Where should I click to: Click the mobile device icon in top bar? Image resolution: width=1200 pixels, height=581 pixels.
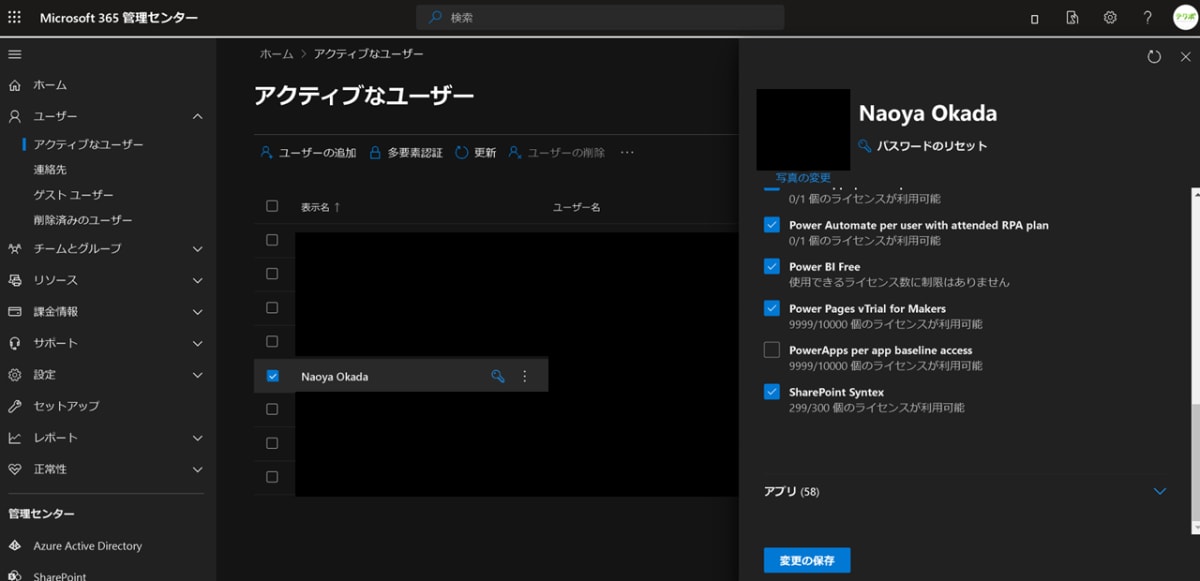1034,18
